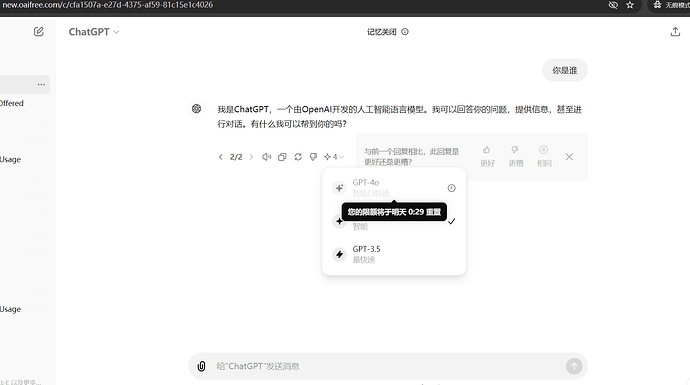
Task: Click the incognito mode indicator
Action: (670, 5)
